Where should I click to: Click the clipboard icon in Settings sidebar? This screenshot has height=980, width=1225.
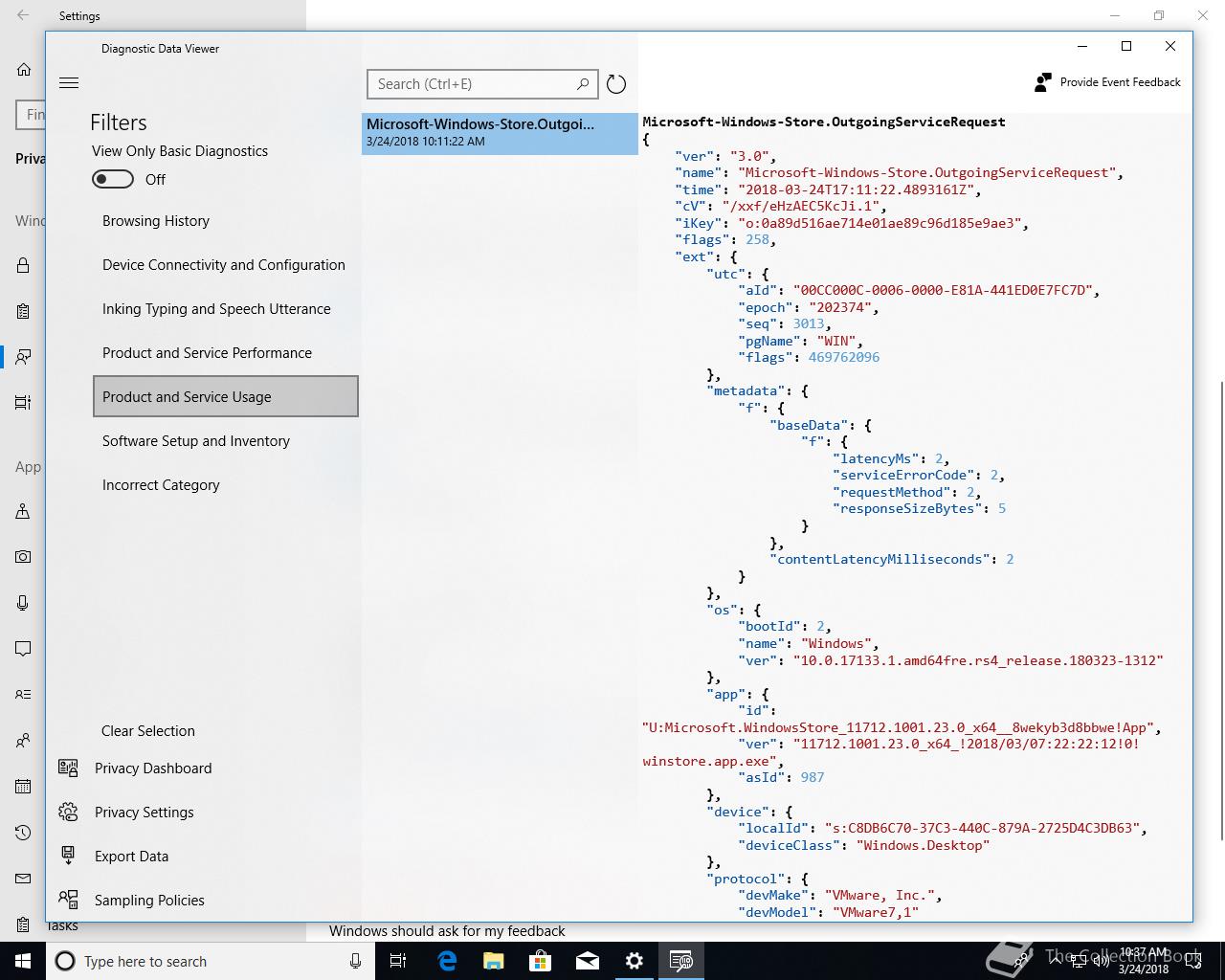23,311
